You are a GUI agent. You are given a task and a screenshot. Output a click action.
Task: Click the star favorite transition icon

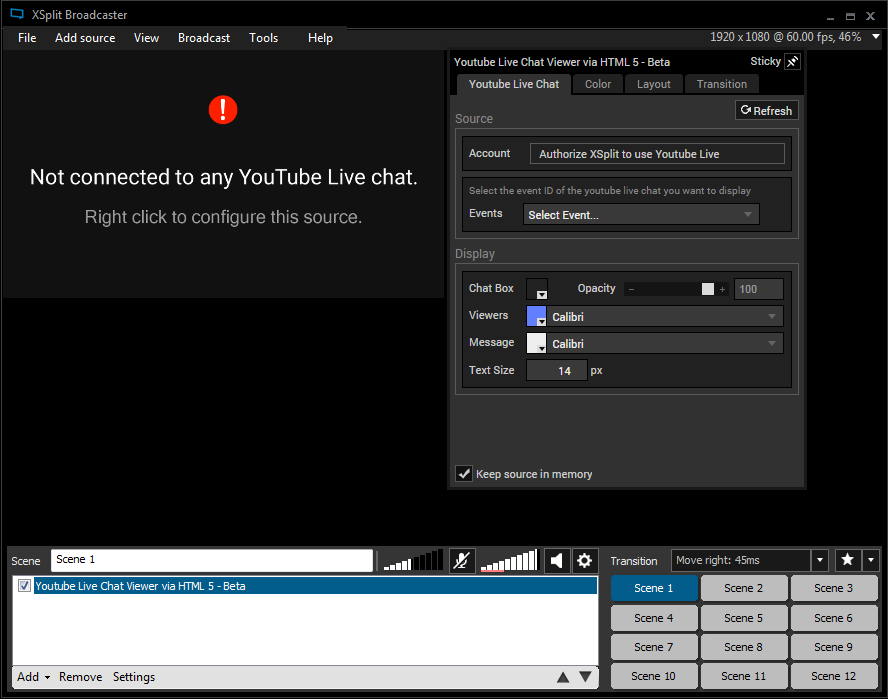(x=847, y=560)
